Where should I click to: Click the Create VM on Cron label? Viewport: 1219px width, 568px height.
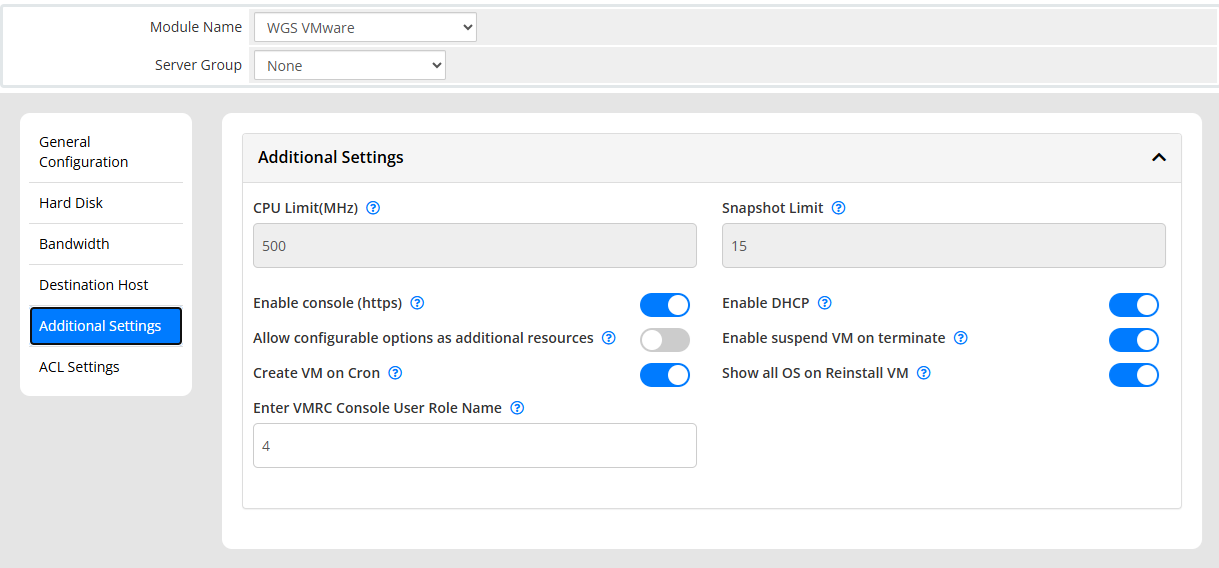coord(317,373)
